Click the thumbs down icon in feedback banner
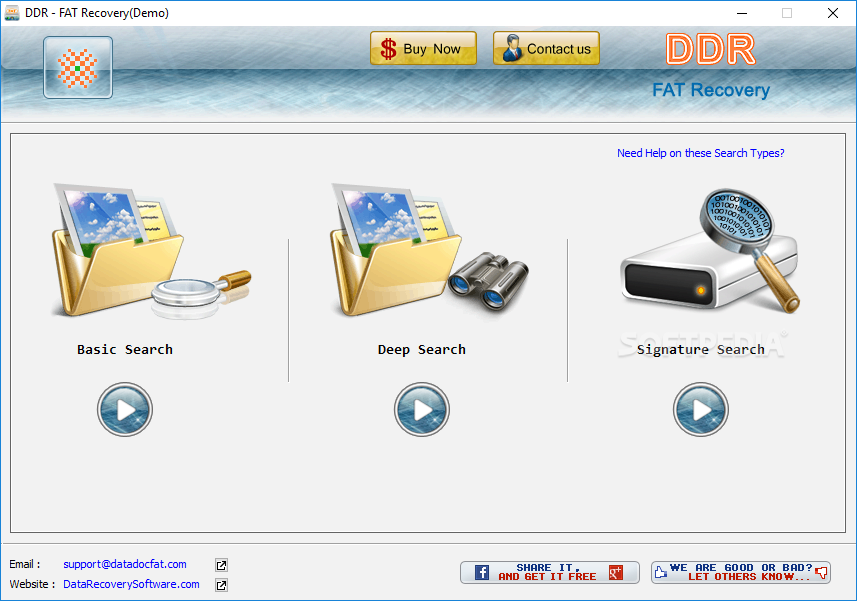857x601 pixels. point(821,573)
